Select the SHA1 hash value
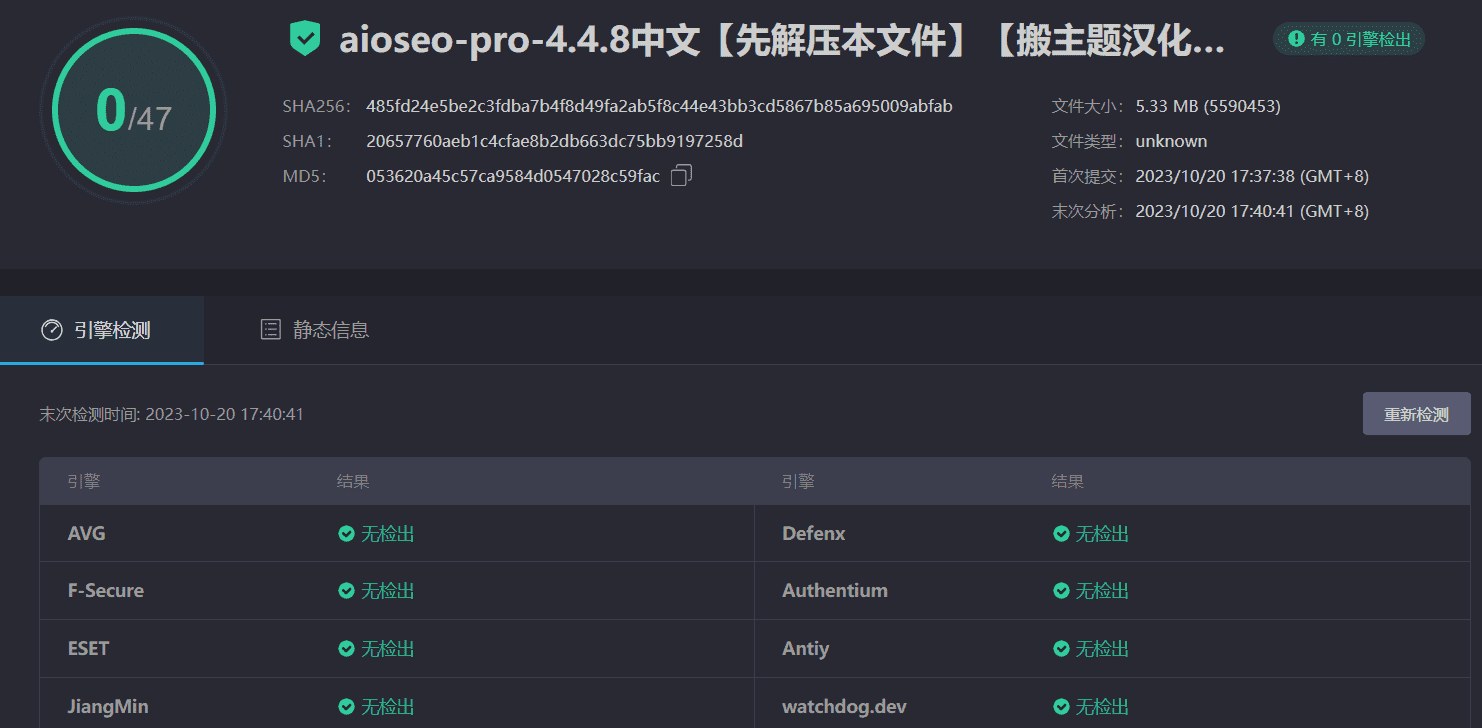This screenshot has width=1482, height=728. click(554, 141)
